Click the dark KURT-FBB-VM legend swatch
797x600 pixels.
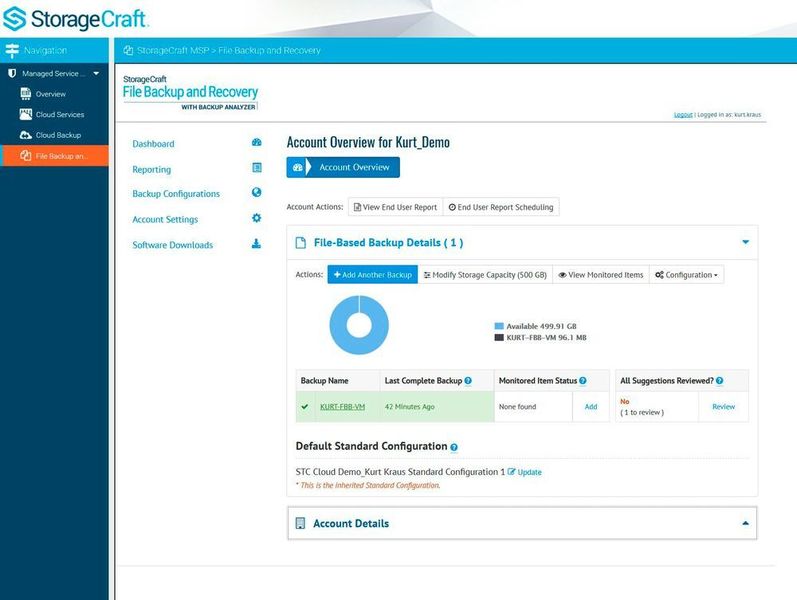click(x=499, y=338)
